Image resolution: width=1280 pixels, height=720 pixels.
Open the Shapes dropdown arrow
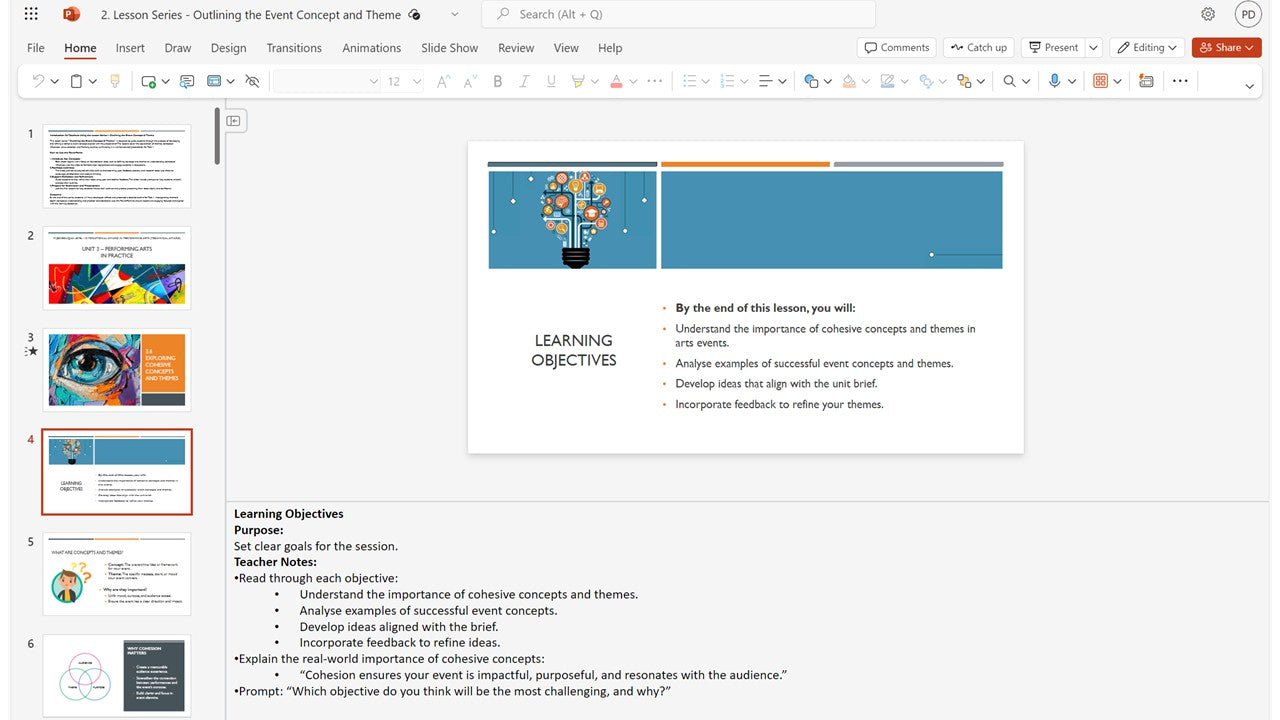tap(828, 82)
